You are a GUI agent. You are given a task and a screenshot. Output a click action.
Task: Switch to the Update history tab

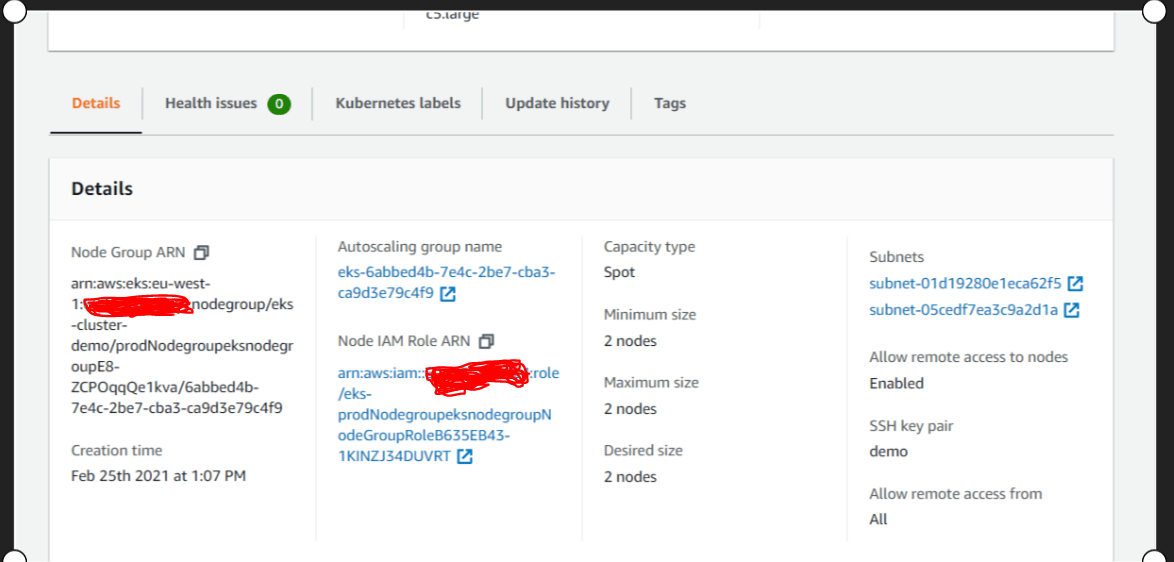[557, 103]
